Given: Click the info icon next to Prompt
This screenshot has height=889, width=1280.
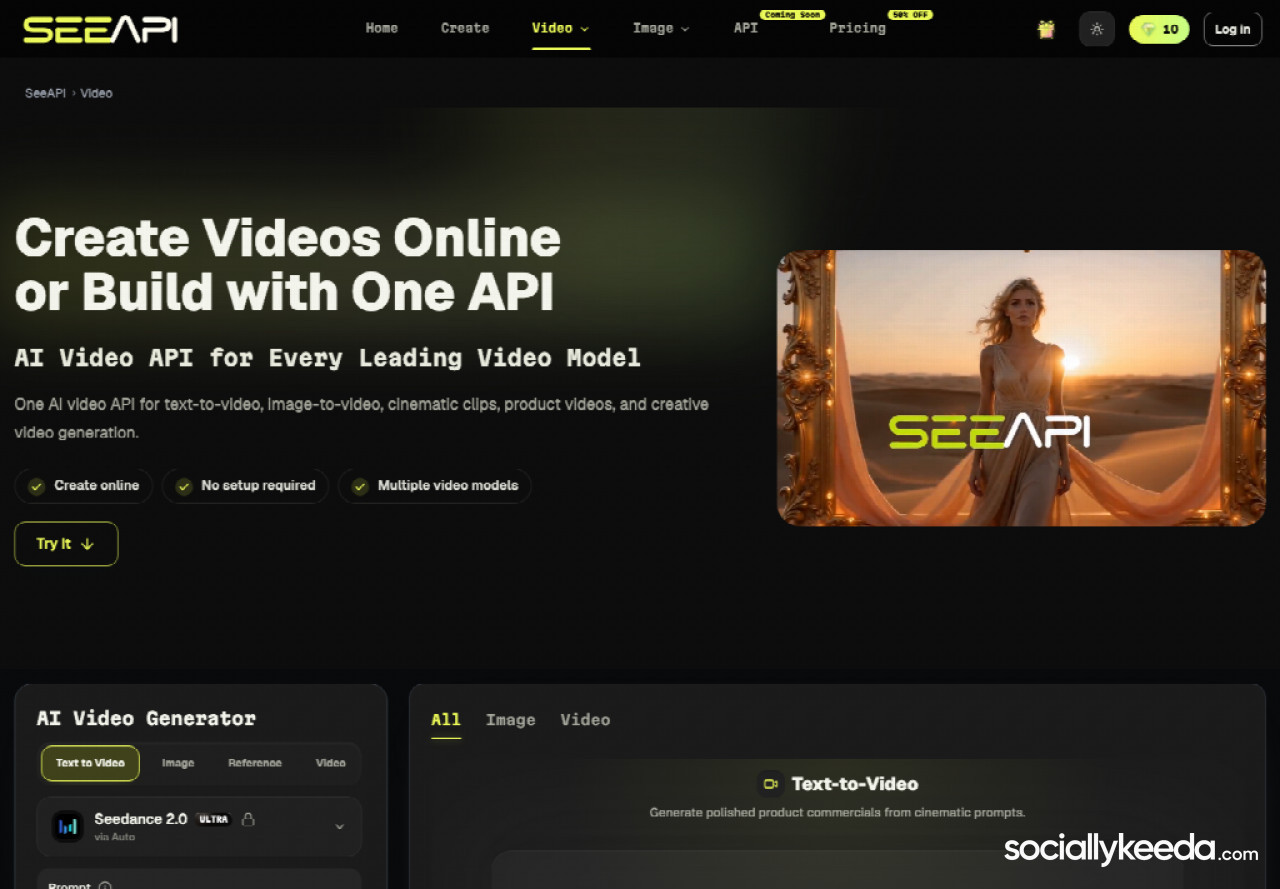Looking at the screenshot, I should click(x=105, y=886).
